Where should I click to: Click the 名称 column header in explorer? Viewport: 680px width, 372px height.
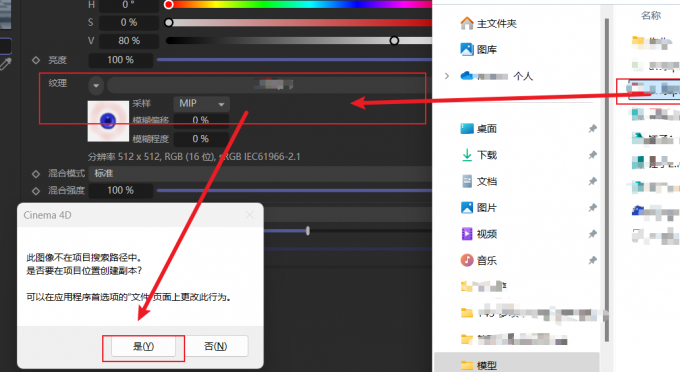(651, 16)
